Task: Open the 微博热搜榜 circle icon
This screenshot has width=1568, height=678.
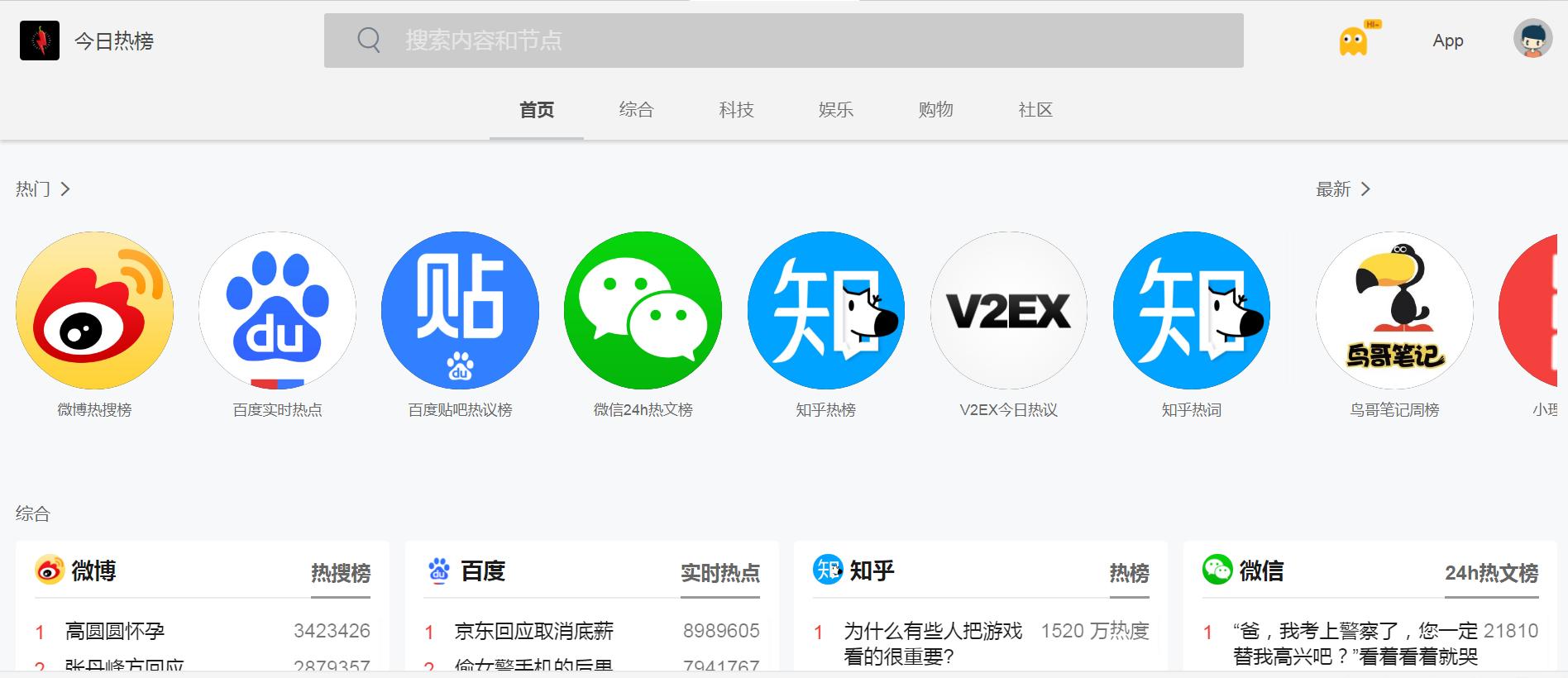Action: [95, 310]
